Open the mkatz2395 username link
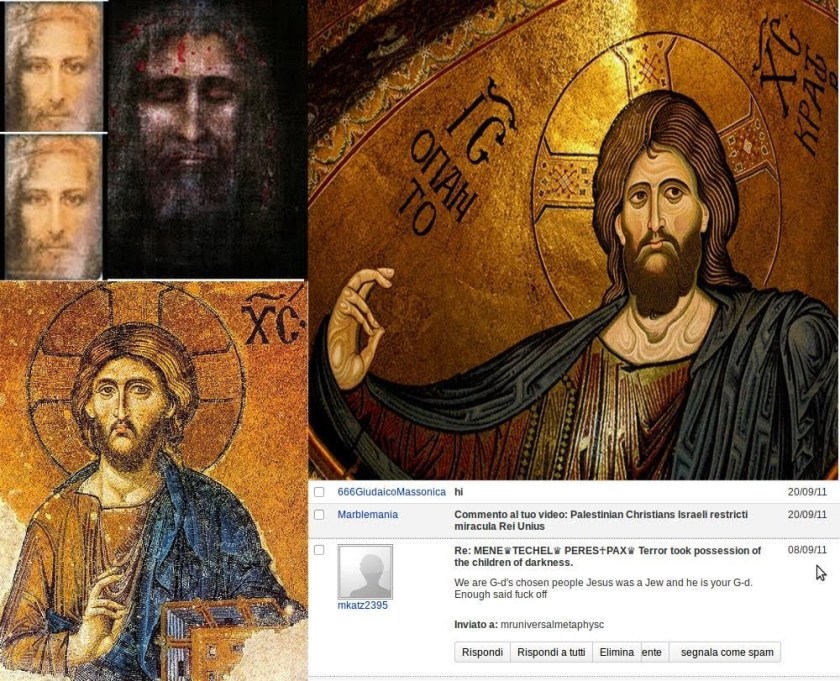 pyautogui.click(x=362, y=605)
